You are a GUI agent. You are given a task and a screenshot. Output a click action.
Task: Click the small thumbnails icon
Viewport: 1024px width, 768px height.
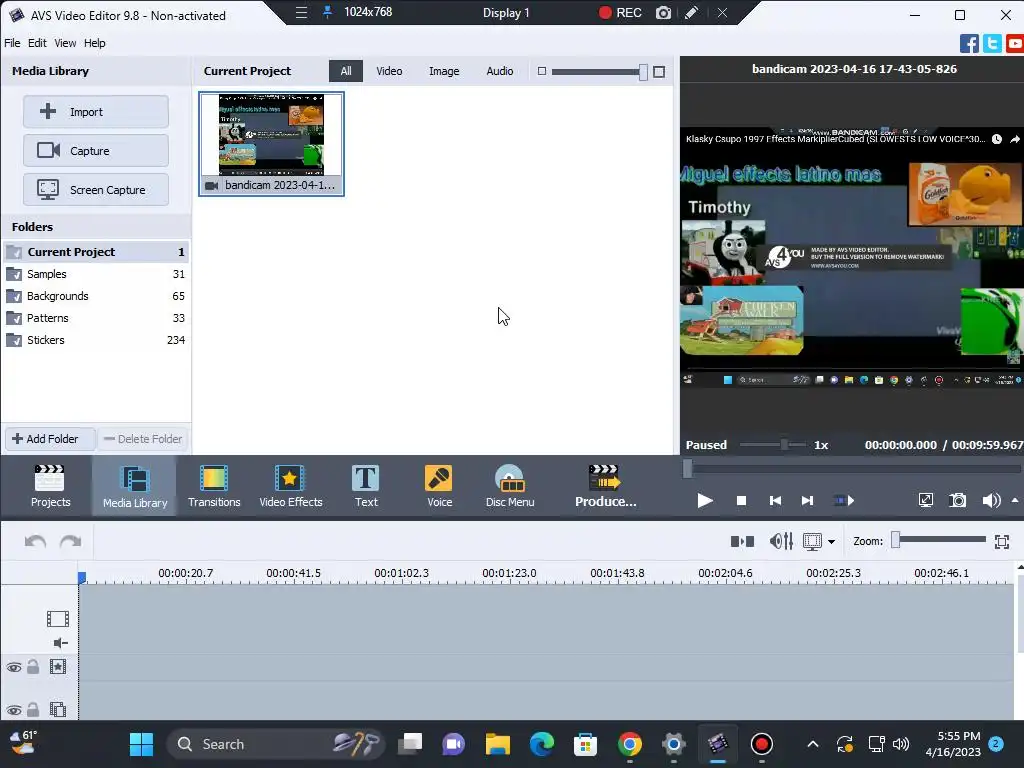[x=541, y=71]
